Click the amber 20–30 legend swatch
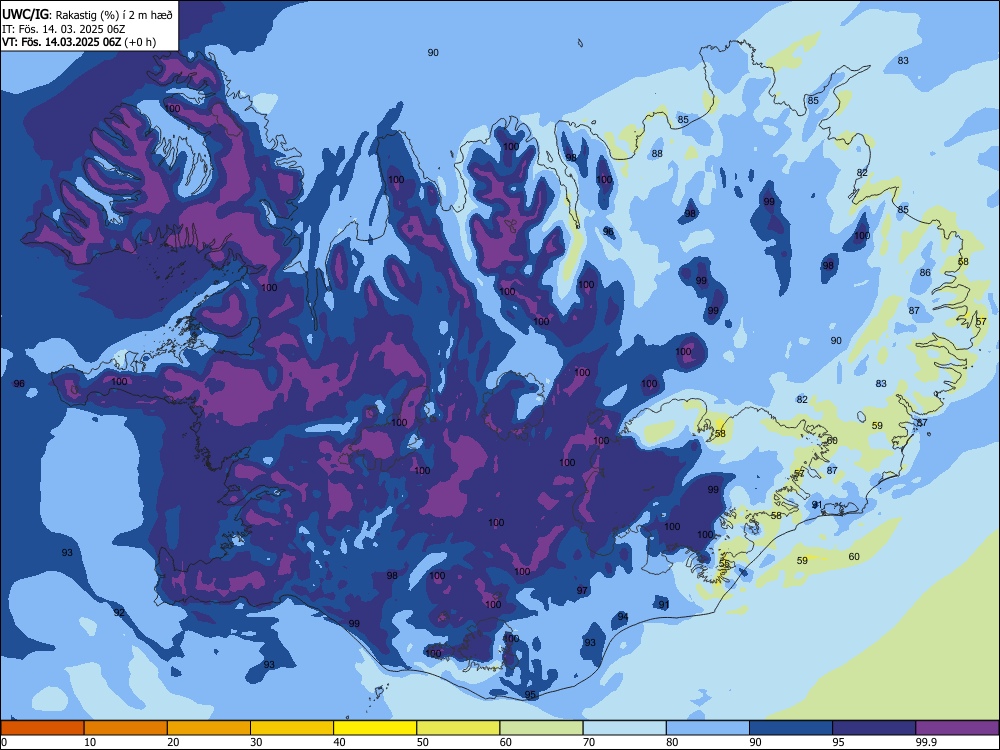Viewport: 1000px width, 750px height. coord(209,728)
